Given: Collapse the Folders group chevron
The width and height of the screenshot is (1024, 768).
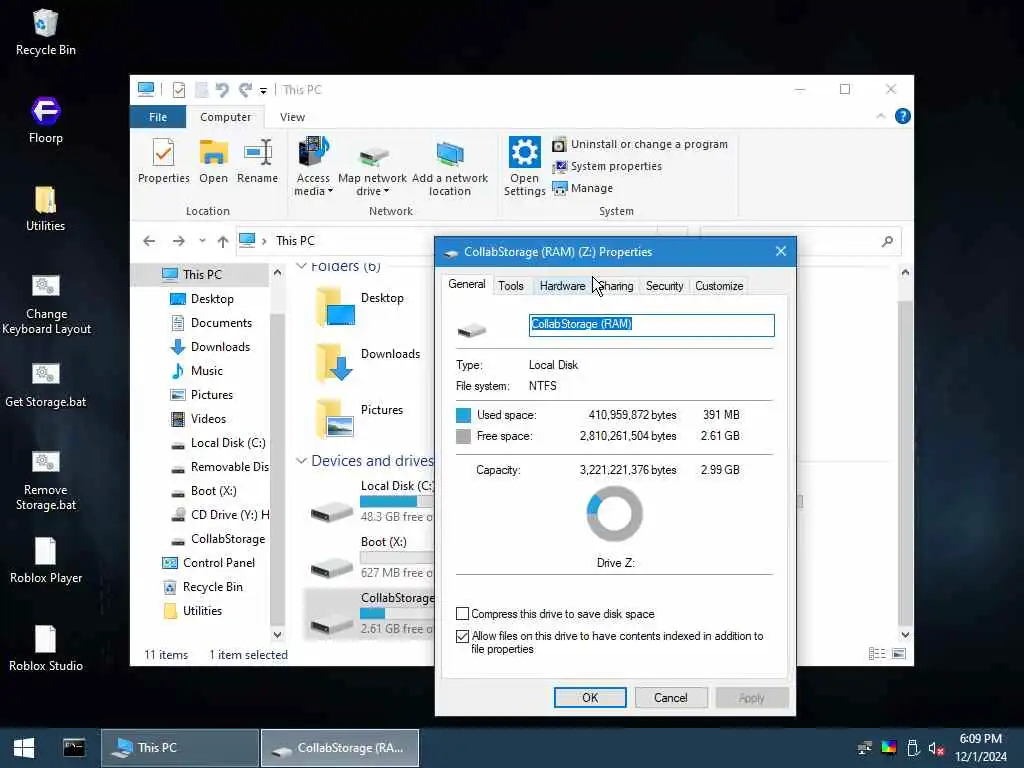Looking at the screenshot, I should [302, 266].
